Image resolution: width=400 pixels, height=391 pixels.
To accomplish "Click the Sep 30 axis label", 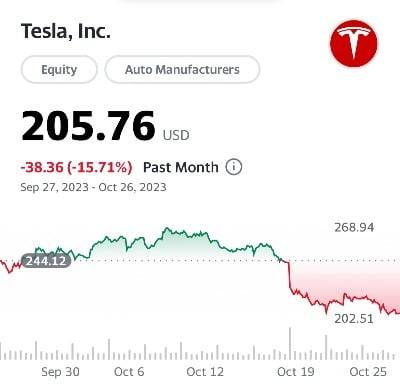I will click(x=60, y=372).
